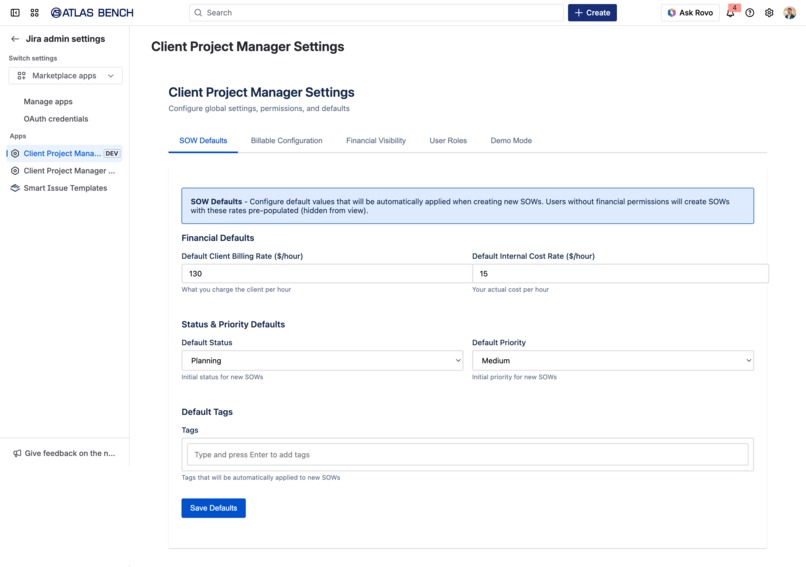Image resolution: width=806 pixels, height=567 pixels.
Task: Click the Ask Rovo button
Action: pos(690,13)
